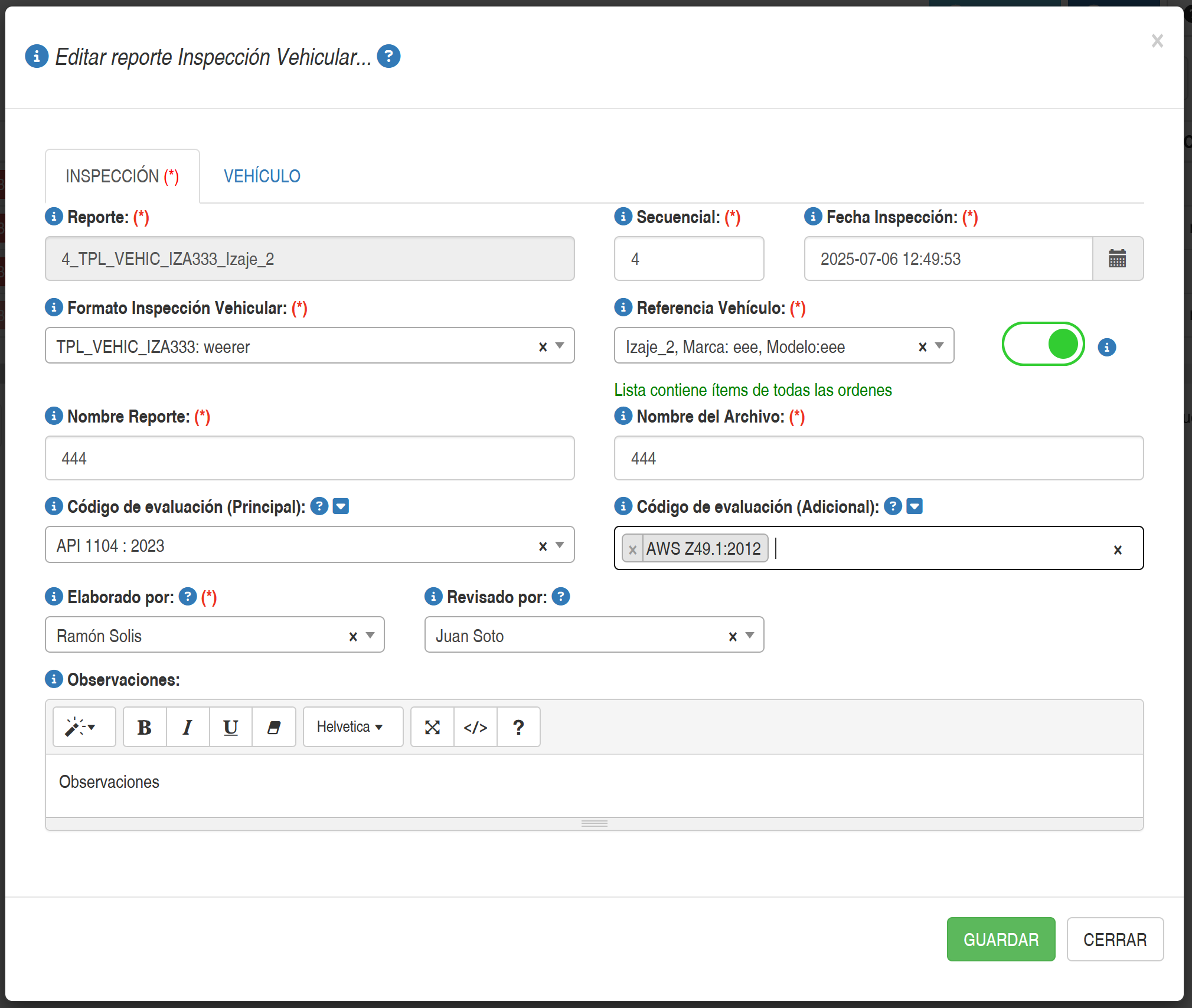
Task: Click help icon next to Revisado por
Action: click(x=560, y=597)
